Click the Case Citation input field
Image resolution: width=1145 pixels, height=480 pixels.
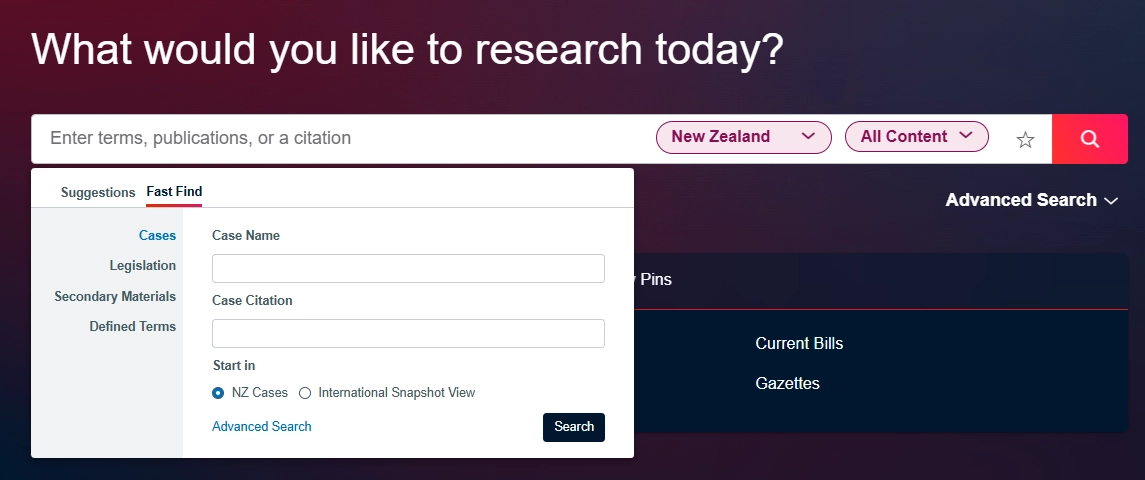[408, 333]
